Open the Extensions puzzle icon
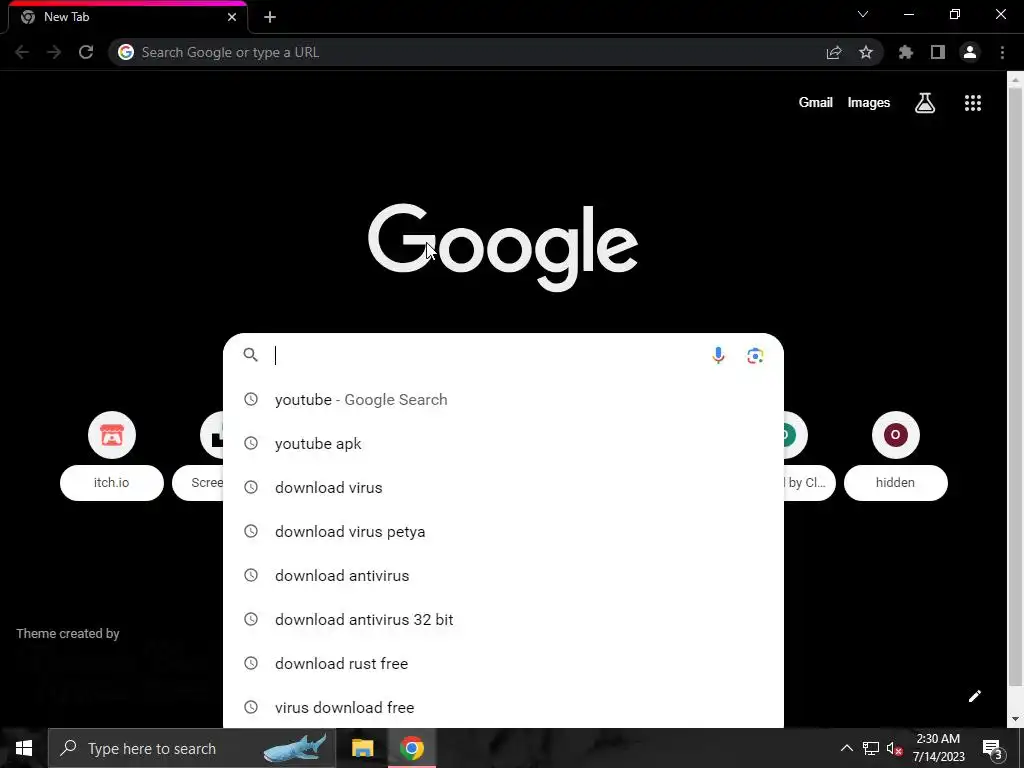The image size is (1024, 768). pyautogui.click(x=906, y=52)
